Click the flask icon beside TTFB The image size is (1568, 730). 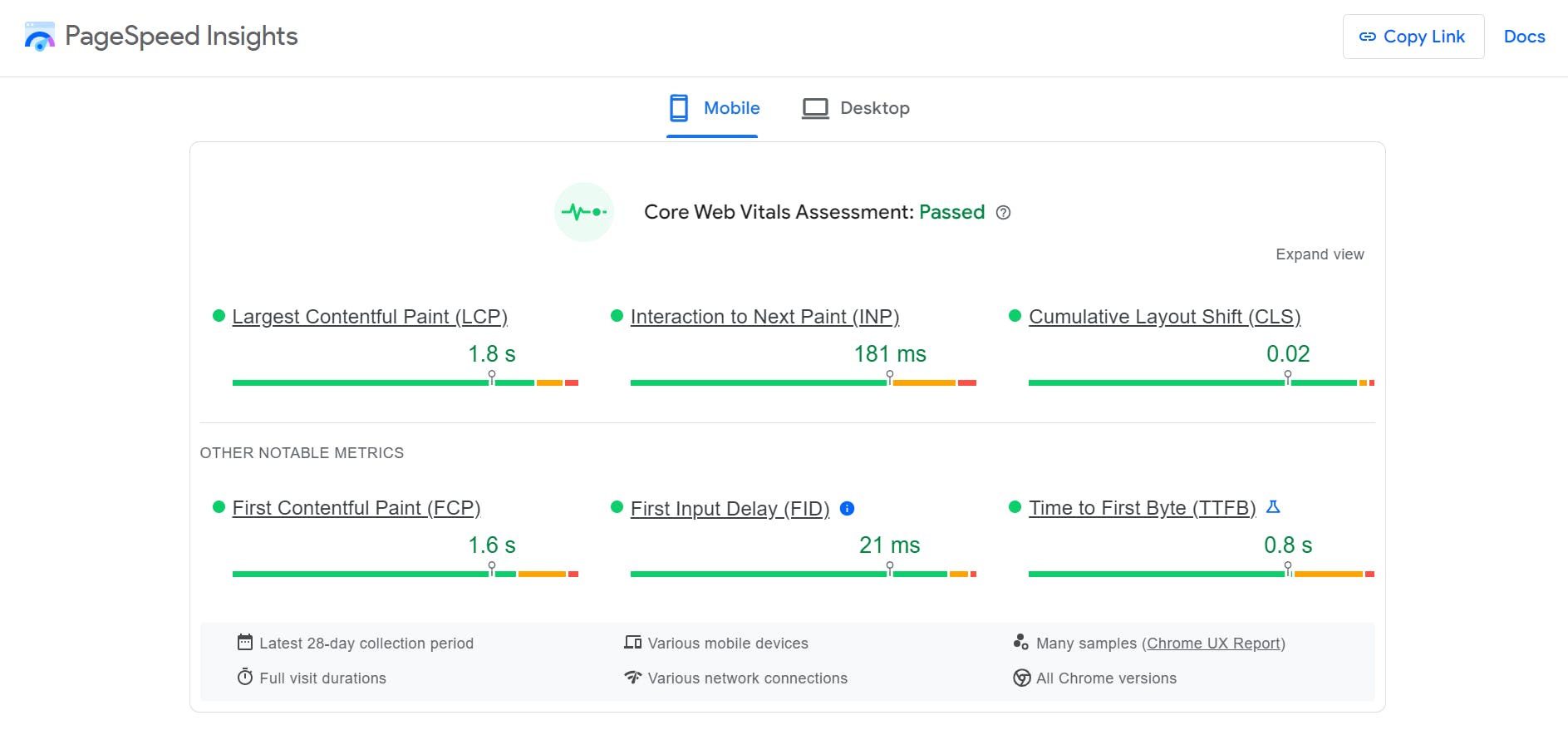pos(1273,506)
